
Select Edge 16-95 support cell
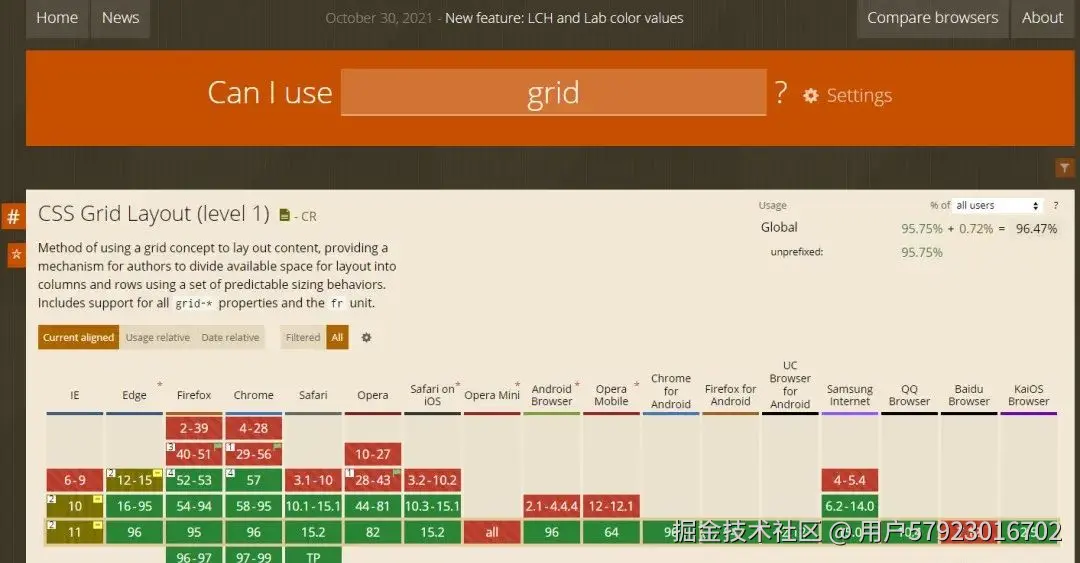click(x=134, y=506)
